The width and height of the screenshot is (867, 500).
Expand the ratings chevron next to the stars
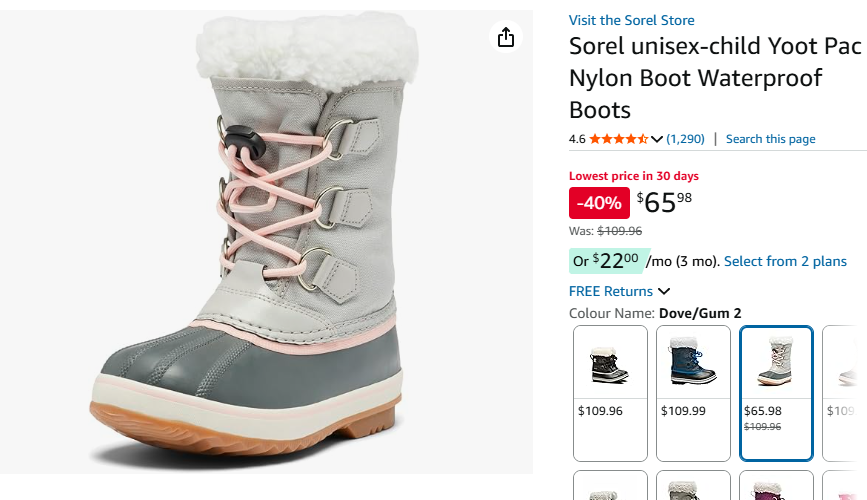pos(657,139)
